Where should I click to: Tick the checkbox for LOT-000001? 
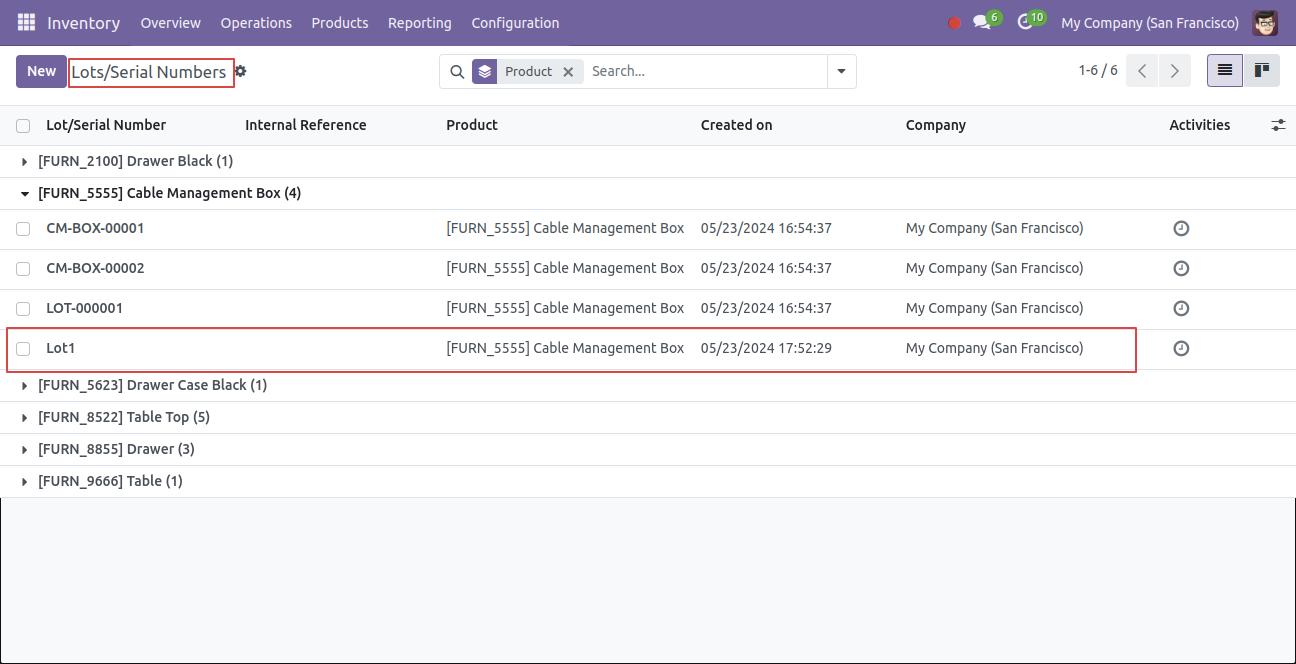(23, 309)
